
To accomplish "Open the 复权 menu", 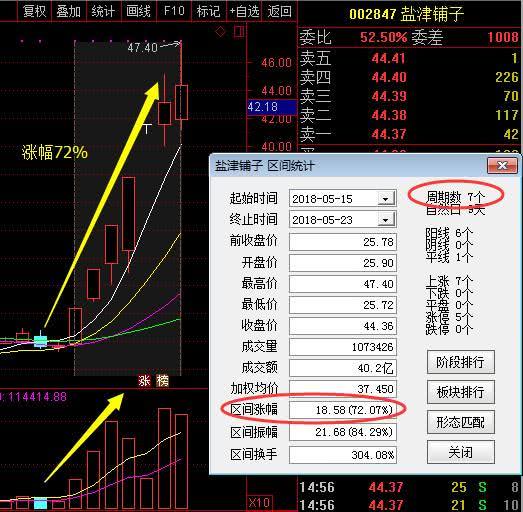I will [34, 11].
